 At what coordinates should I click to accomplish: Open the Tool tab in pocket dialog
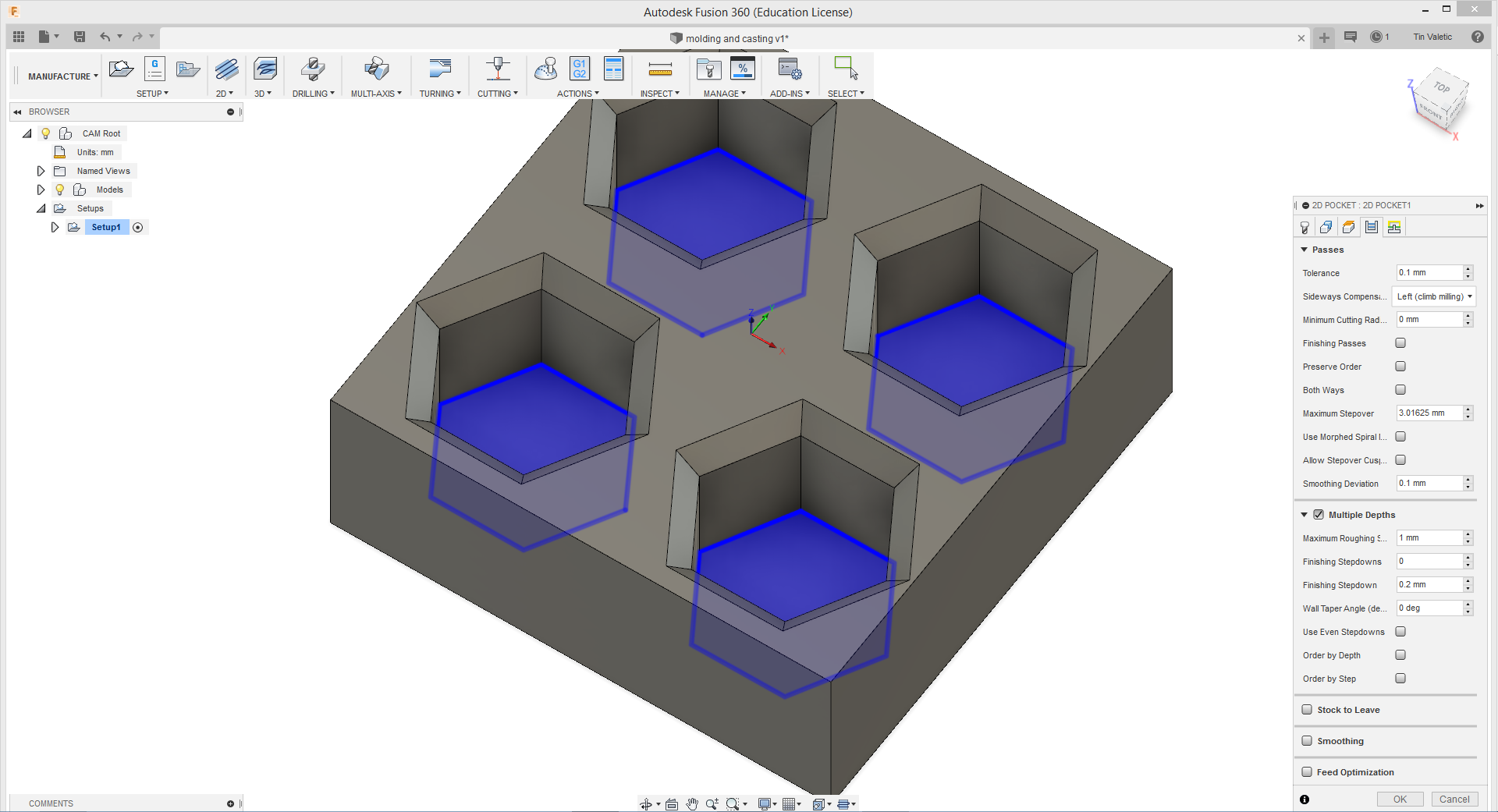point(1305,227)
